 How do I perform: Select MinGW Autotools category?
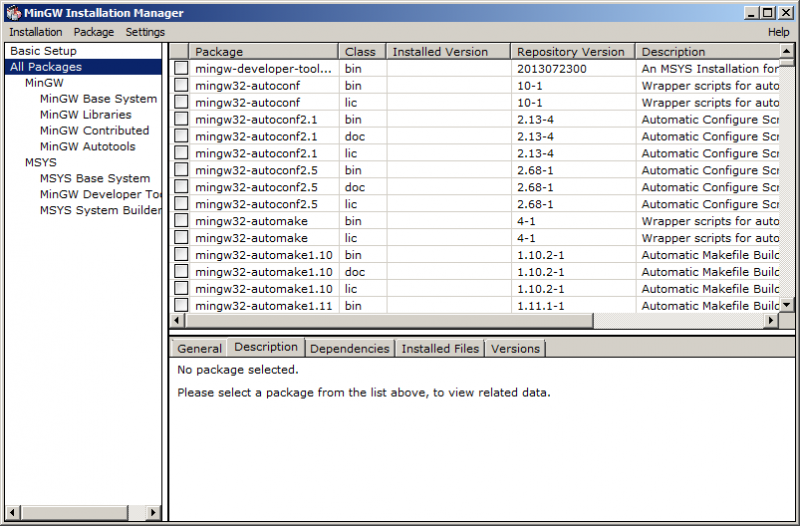pos(88,146)
